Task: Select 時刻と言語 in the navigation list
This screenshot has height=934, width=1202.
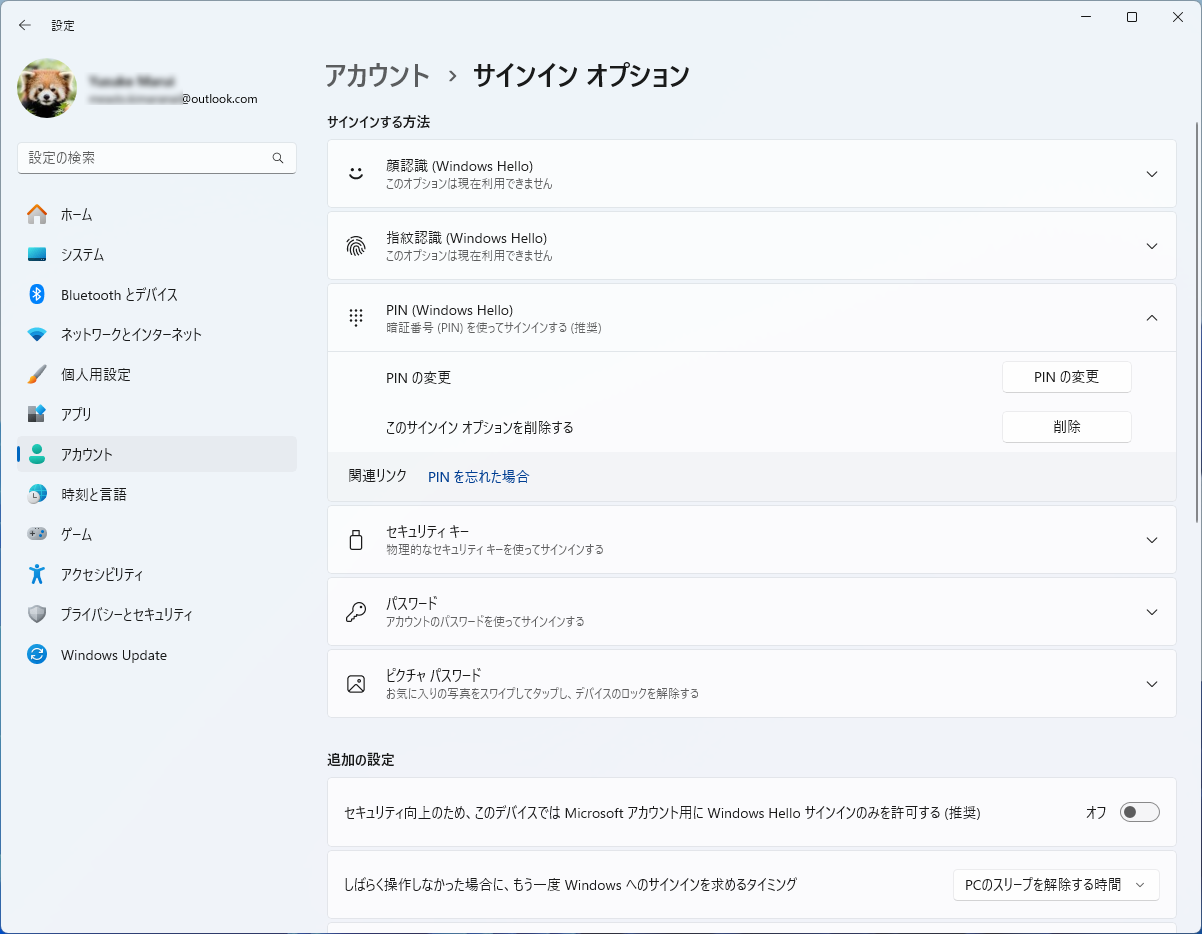Action: (93, 494)
